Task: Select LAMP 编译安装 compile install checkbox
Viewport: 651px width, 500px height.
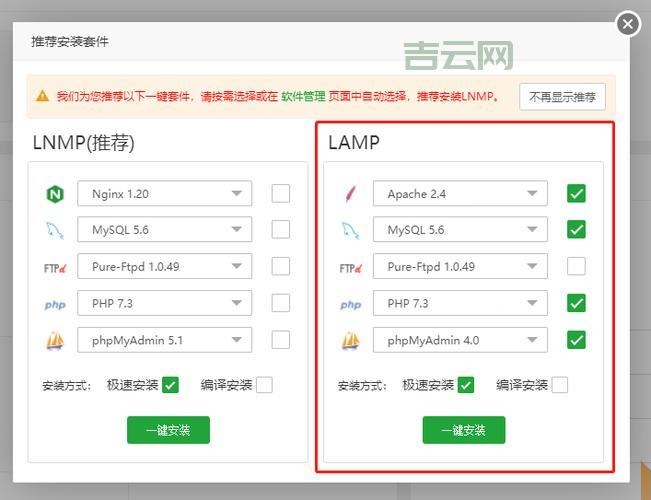Action: pos(560,385)
